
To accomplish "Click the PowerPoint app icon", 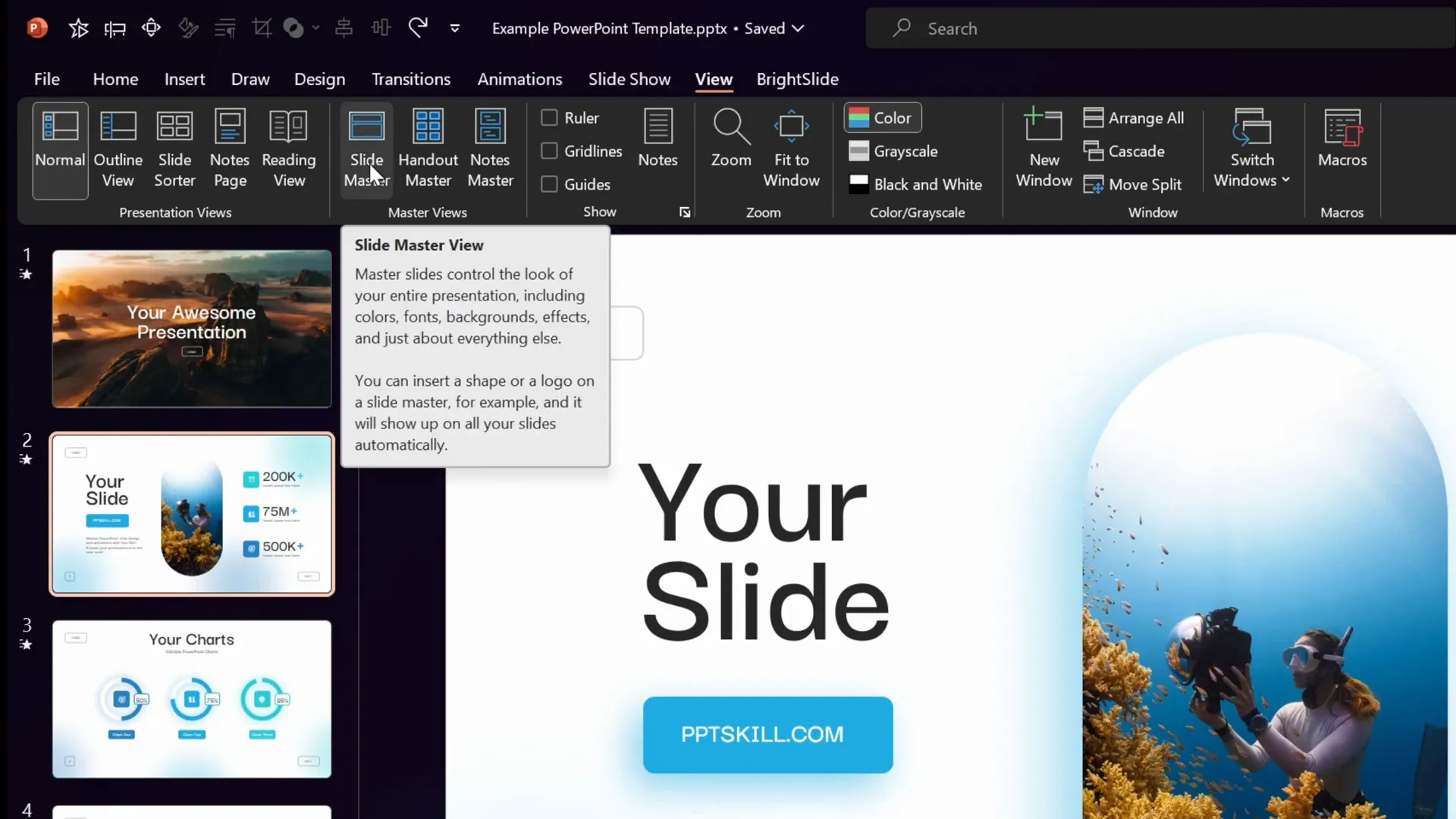I will [x=37, y=29].
